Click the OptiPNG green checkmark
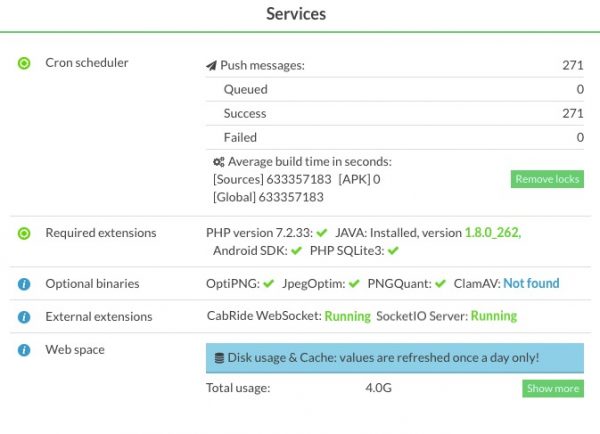This screenshot has height=434, width=600. (x=268, y=284)
